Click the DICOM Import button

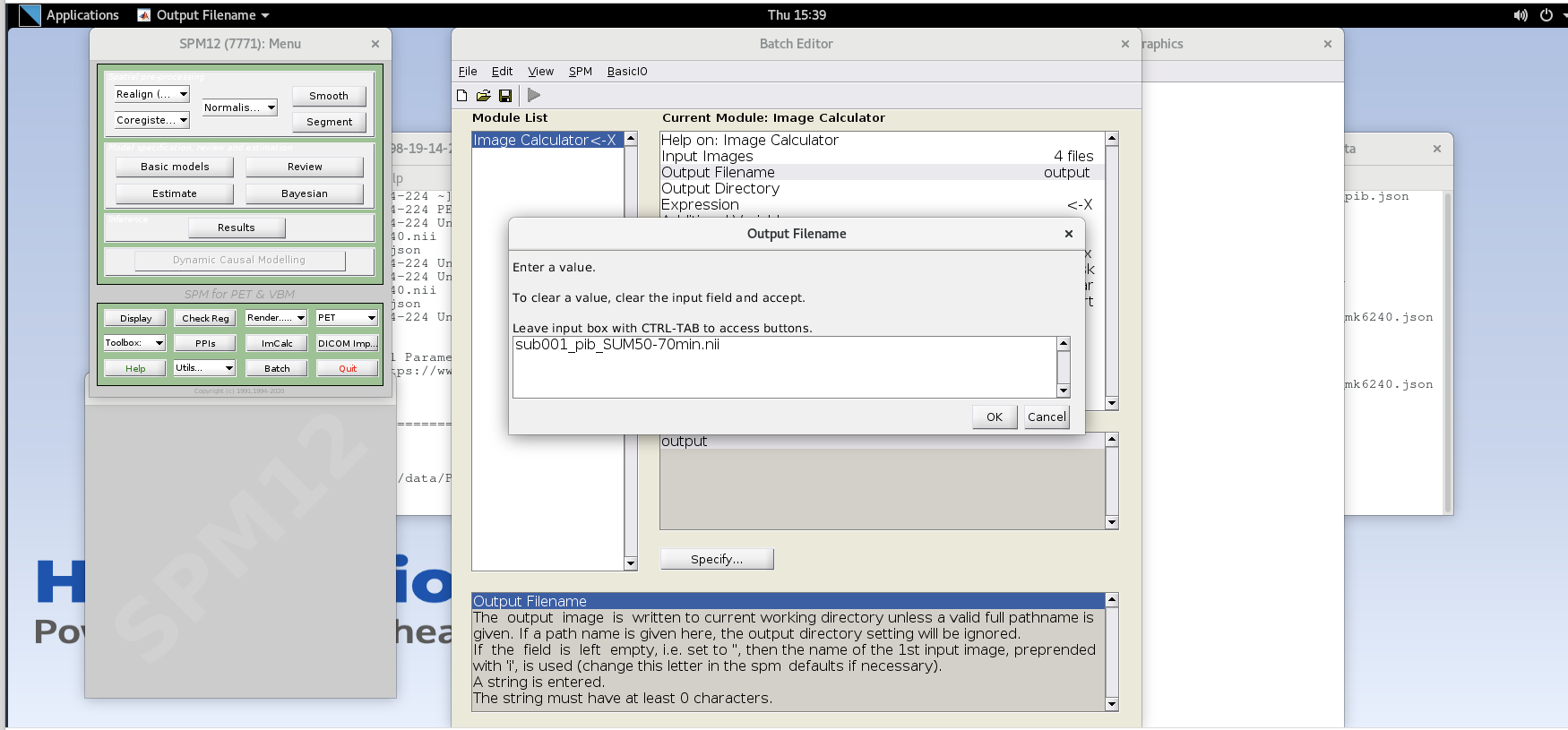click(x=347, y=343)
